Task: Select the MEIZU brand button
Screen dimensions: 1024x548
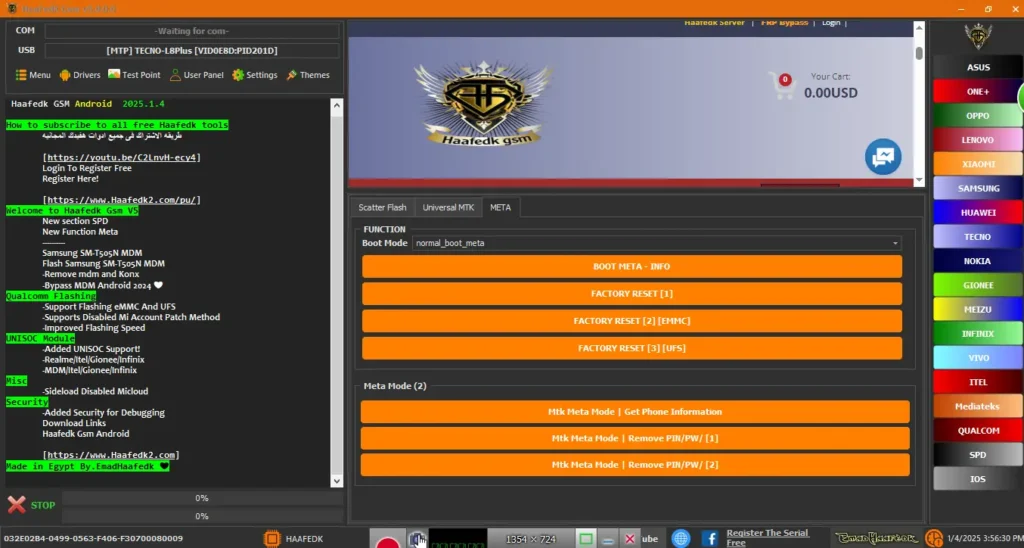Action: pos(978,309)
